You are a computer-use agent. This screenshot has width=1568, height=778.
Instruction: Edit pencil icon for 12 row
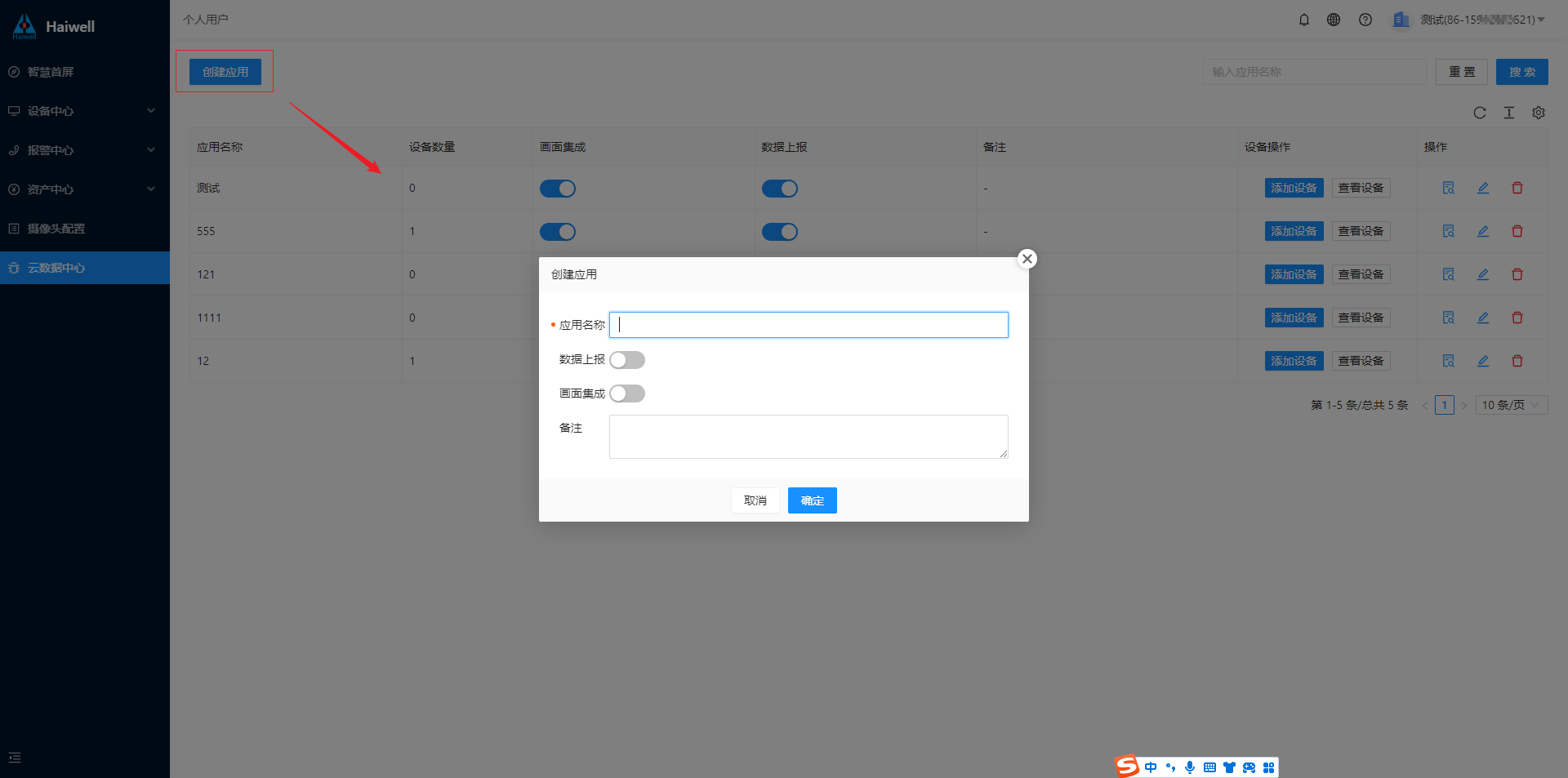coord(1483,361)
